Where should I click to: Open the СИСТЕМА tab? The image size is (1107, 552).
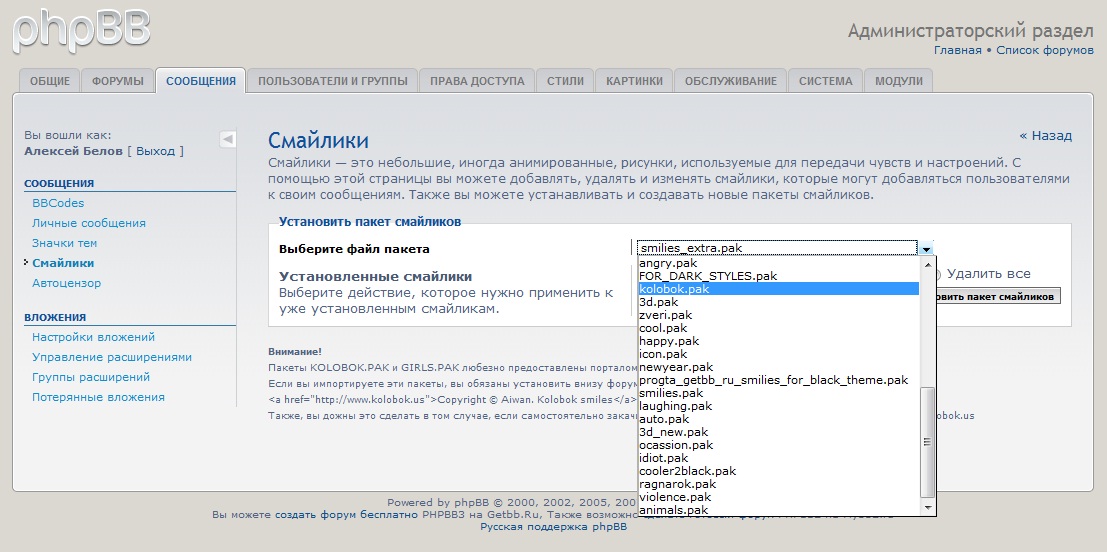click(x=825, y=81)
